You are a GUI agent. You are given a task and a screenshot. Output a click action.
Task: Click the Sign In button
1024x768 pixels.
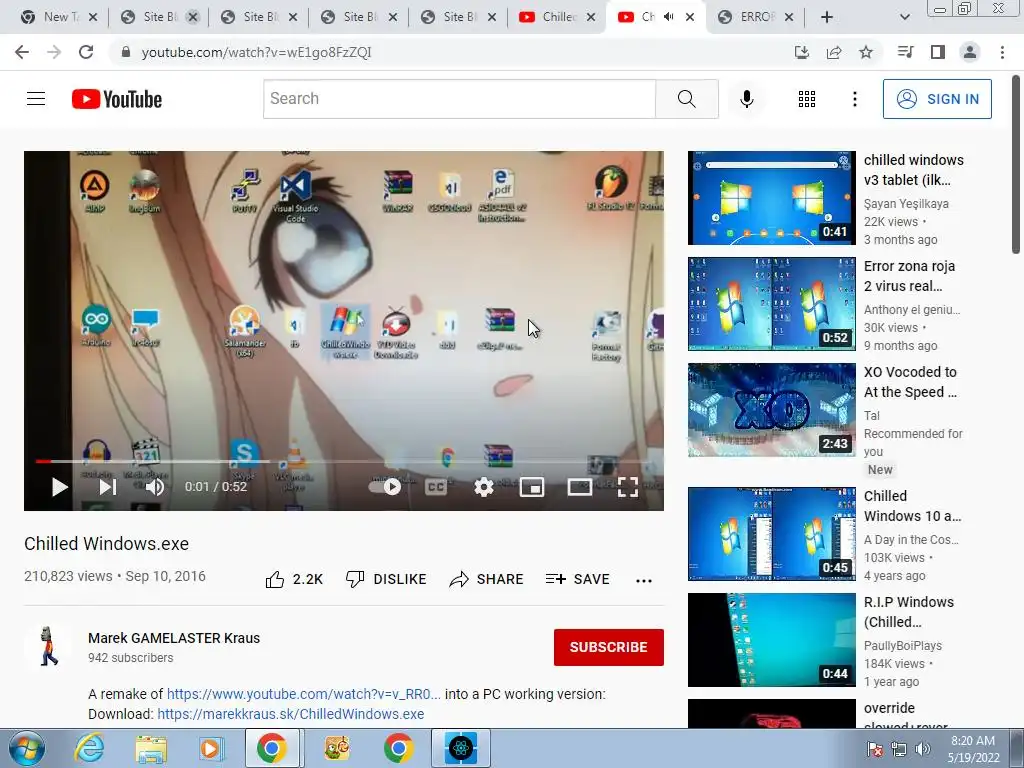click(x=937, y=99)
